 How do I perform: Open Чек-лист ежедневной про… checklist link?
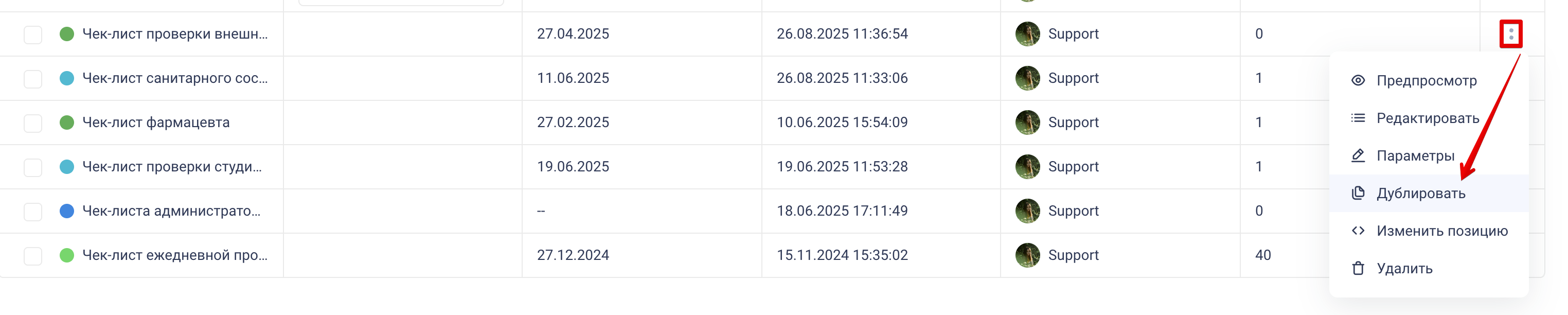[175, 255]
